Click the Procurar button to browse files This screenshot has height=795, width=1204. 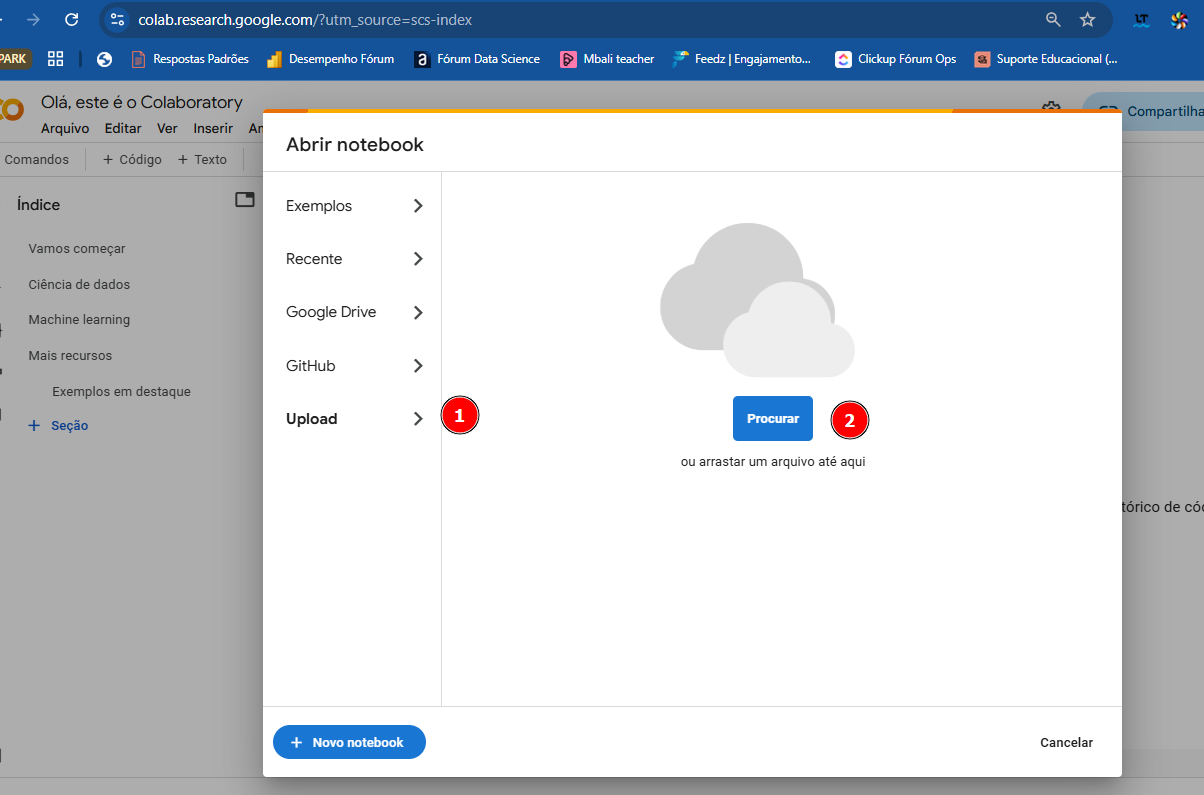click(x=773, y=419)
